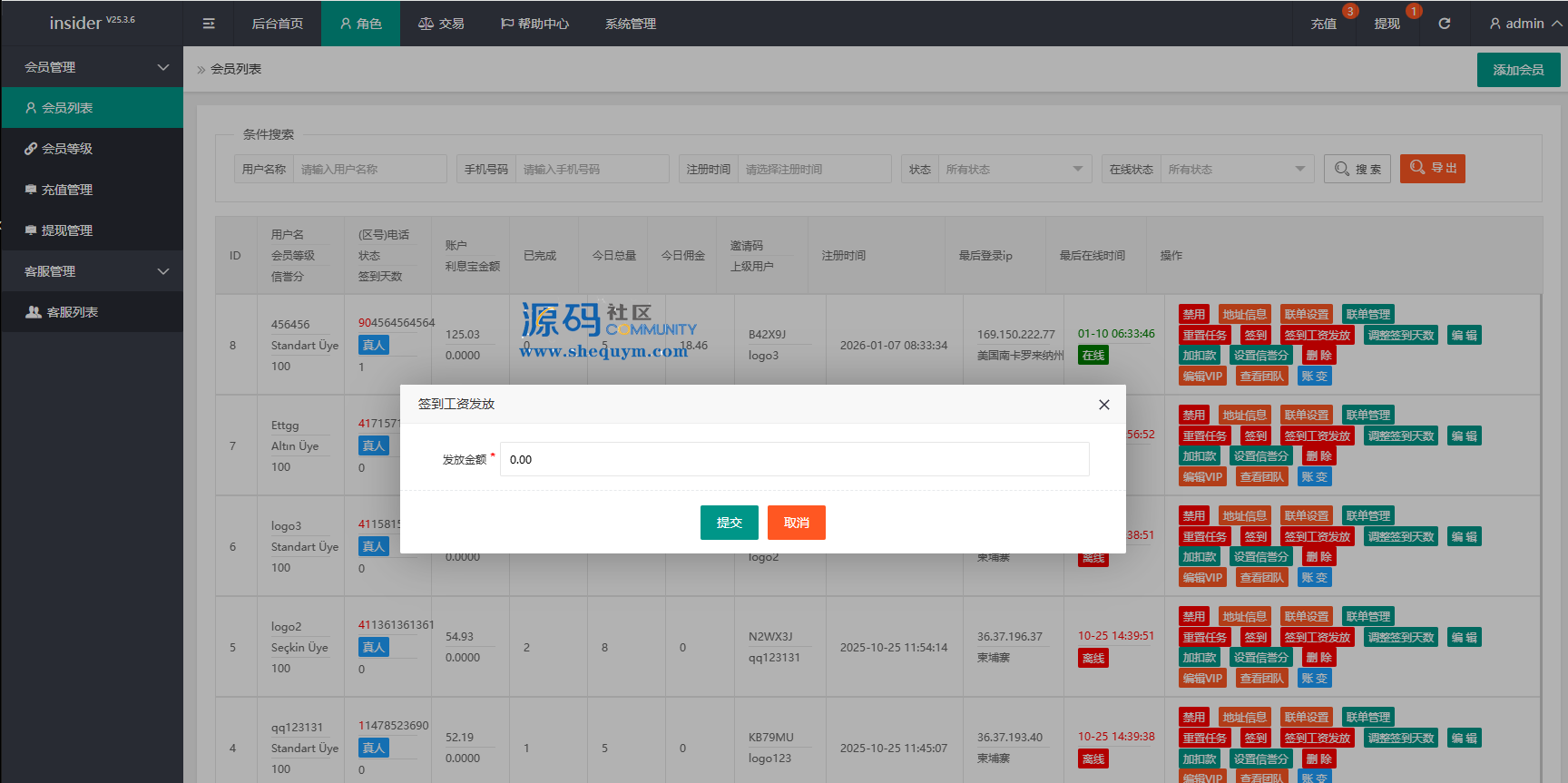Screen dimensions: 1568x783
Task: Open 客服列表 in the sidebar
Action: click(x=72, y=312)
